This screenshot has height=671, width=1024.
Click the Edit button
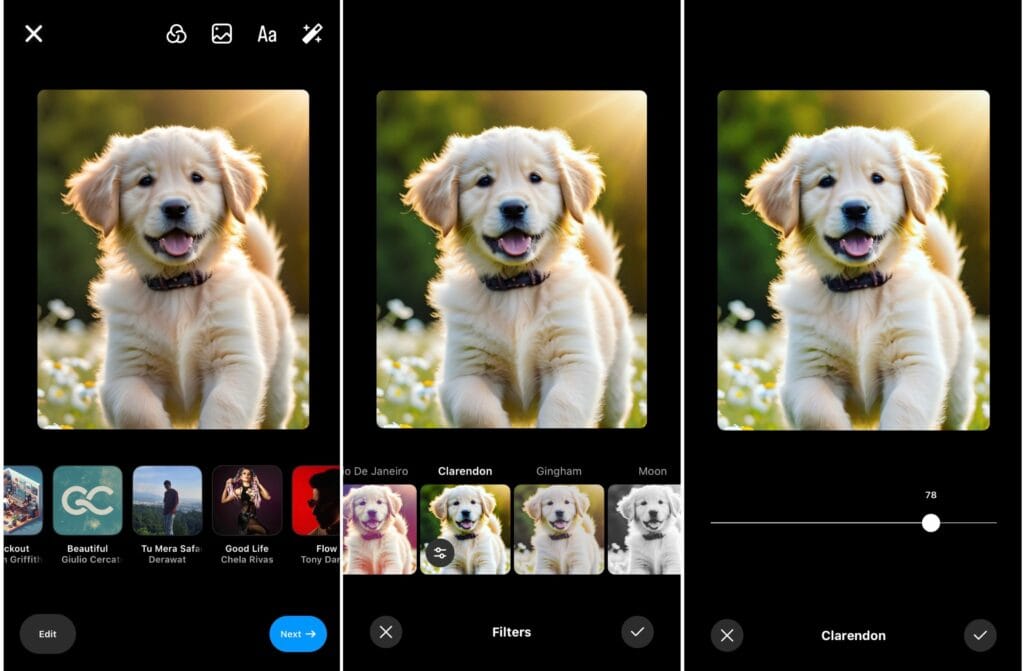pos(47,633)
